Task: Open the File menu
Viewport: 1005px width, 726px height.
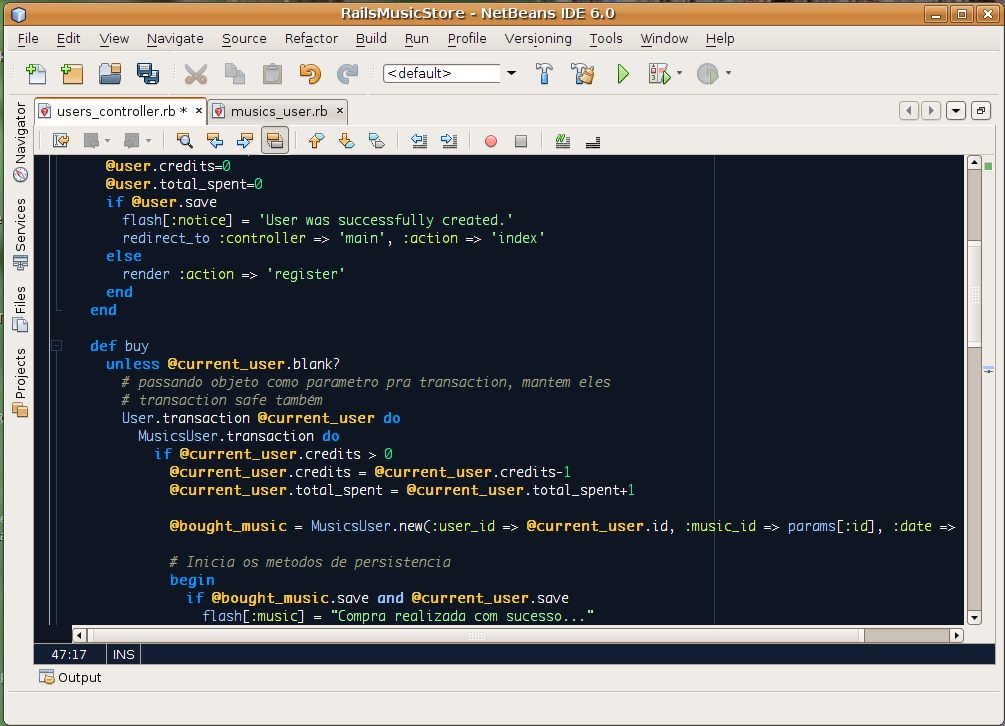Action: pos(28,39)
